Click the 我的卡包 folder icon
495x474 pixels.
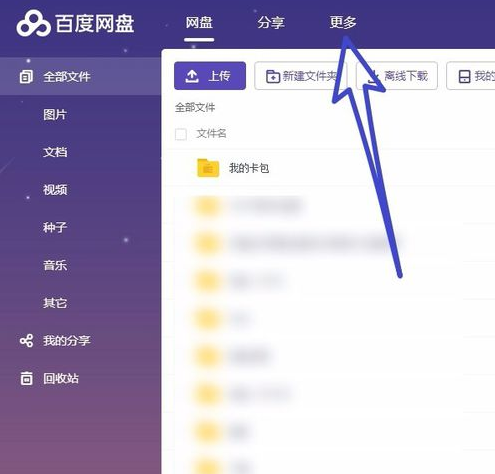point(208,168)
